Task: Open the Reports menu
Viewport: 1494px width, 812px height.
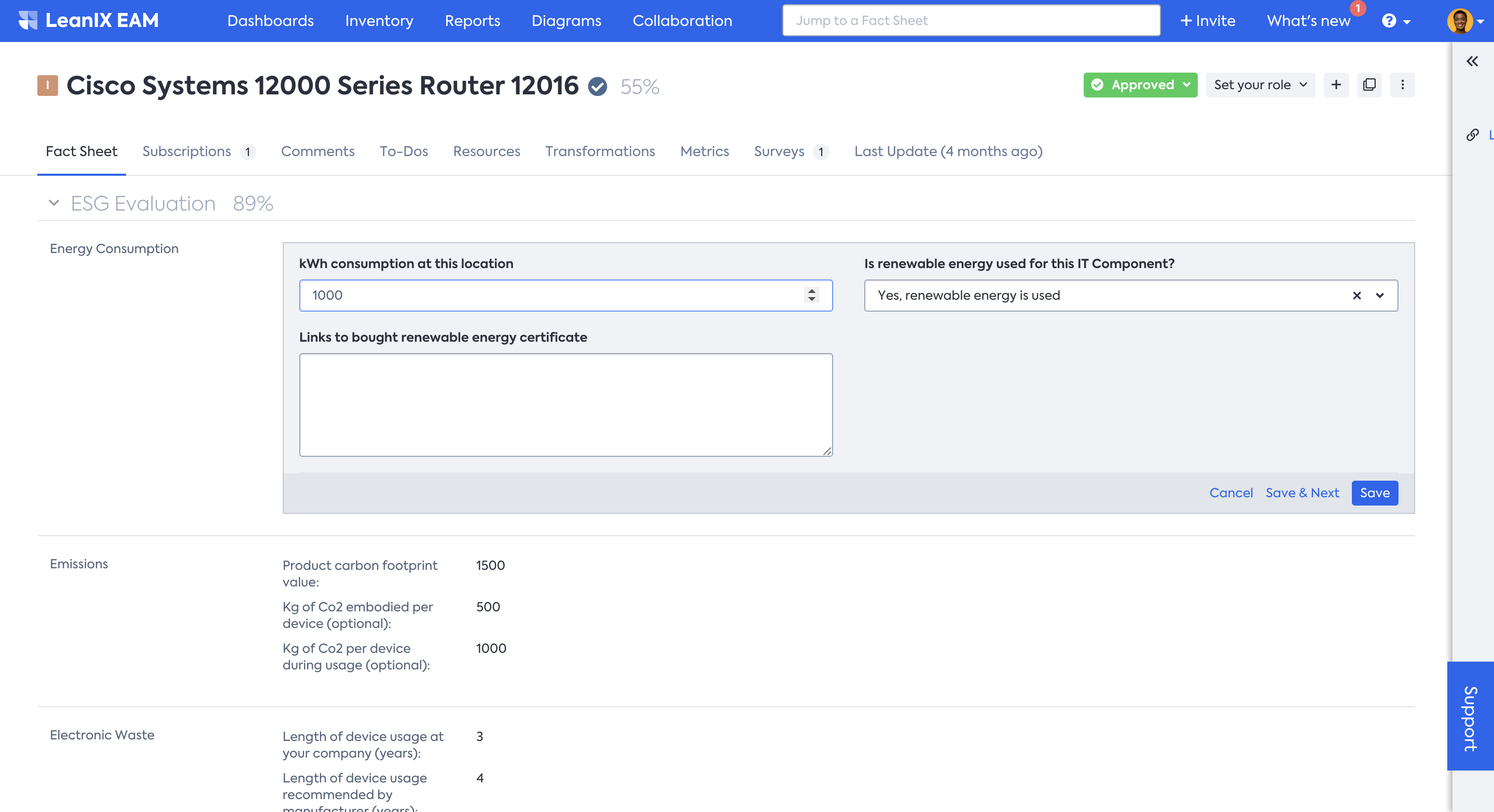Action: pos(472,21)
